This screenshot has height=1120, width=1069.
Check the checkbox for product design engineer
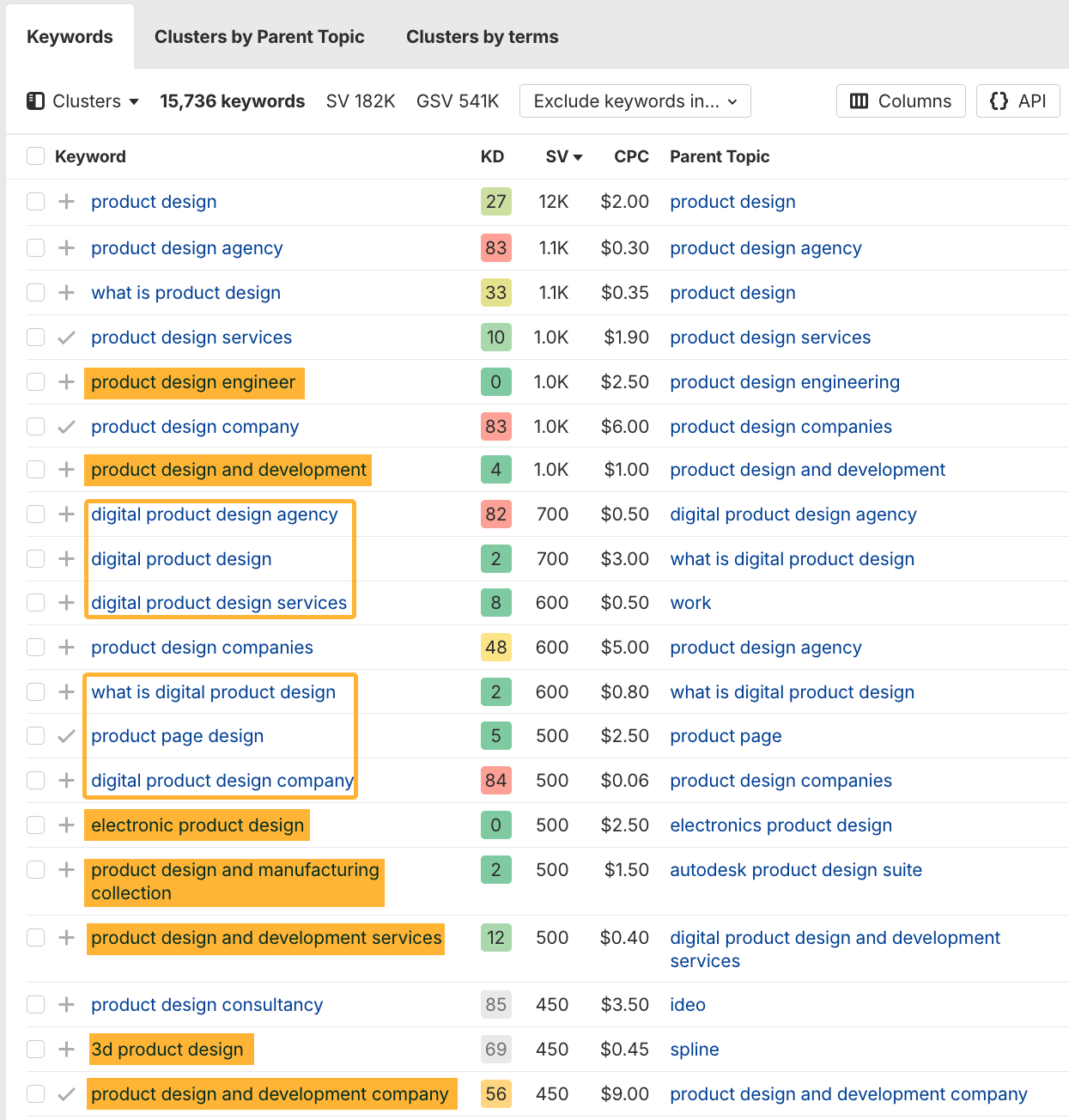(35, 381)
